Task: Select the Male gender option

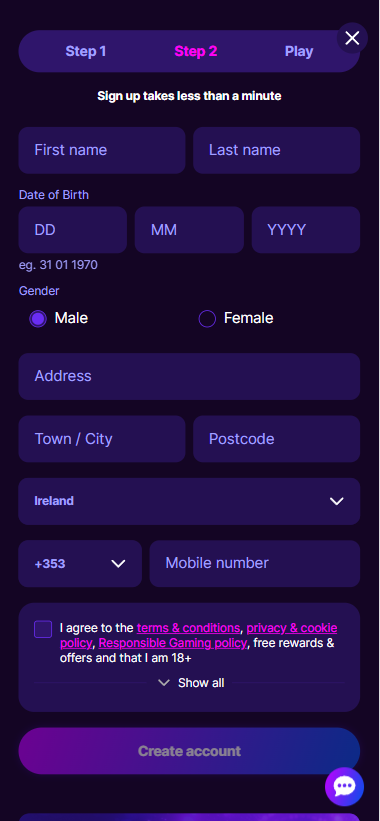Action: click(59, 318)
